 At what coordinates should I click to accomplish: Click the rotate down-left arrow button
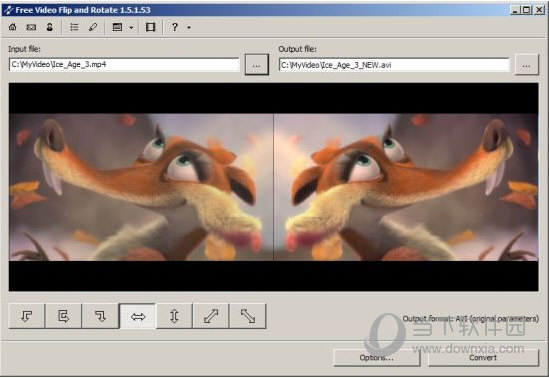click(27, 316)
